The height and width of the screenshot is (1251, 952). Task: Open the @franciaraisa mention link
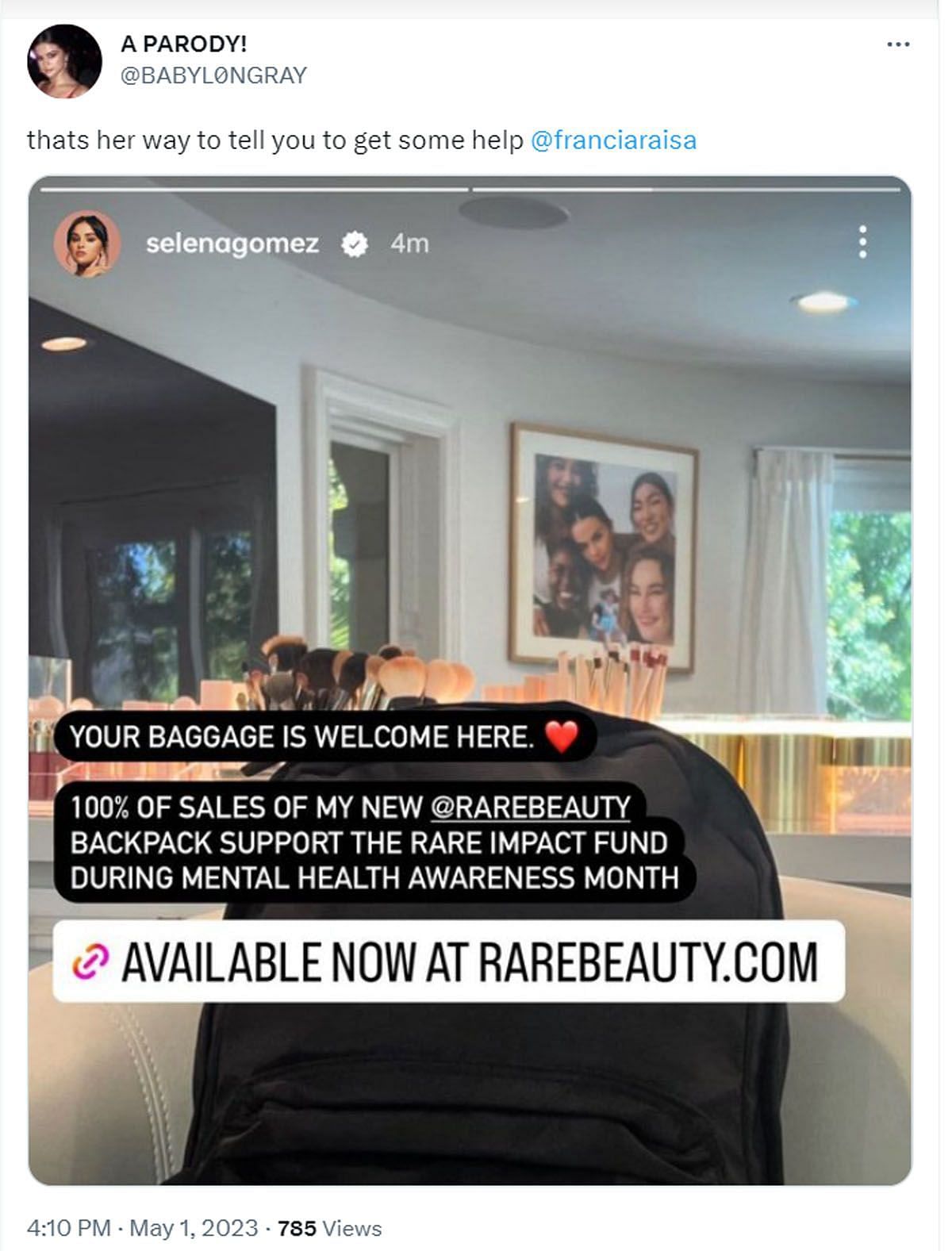click(x=613, y=140)
